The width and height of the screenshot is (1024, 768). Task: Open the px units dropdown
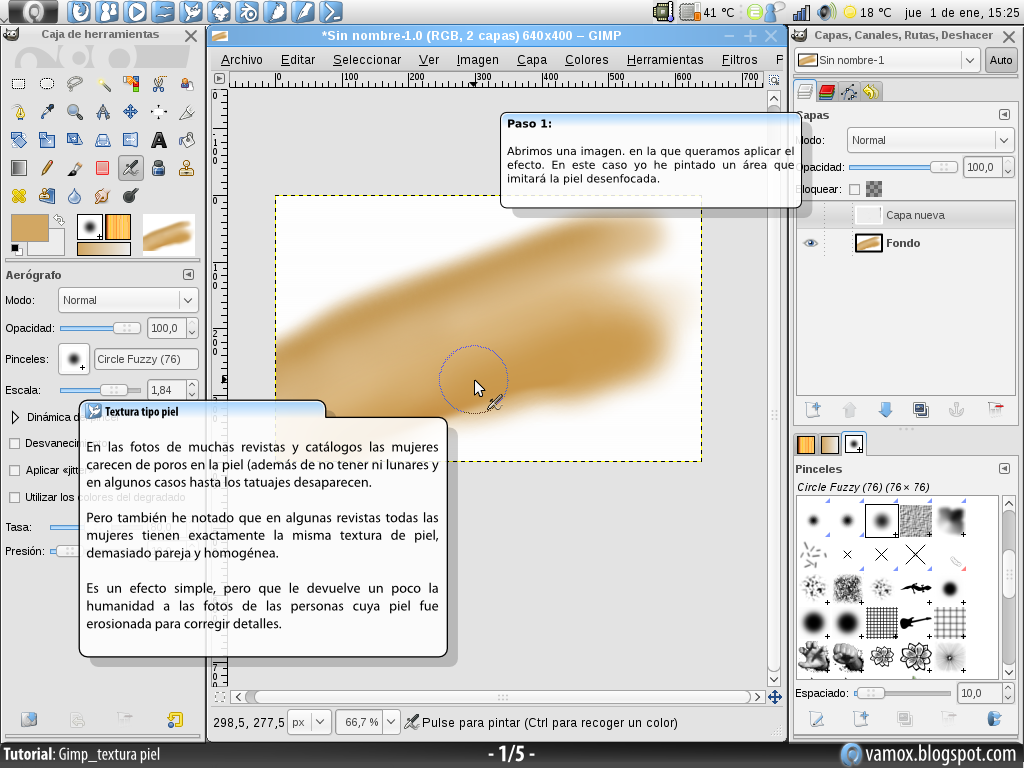[308, 722]
